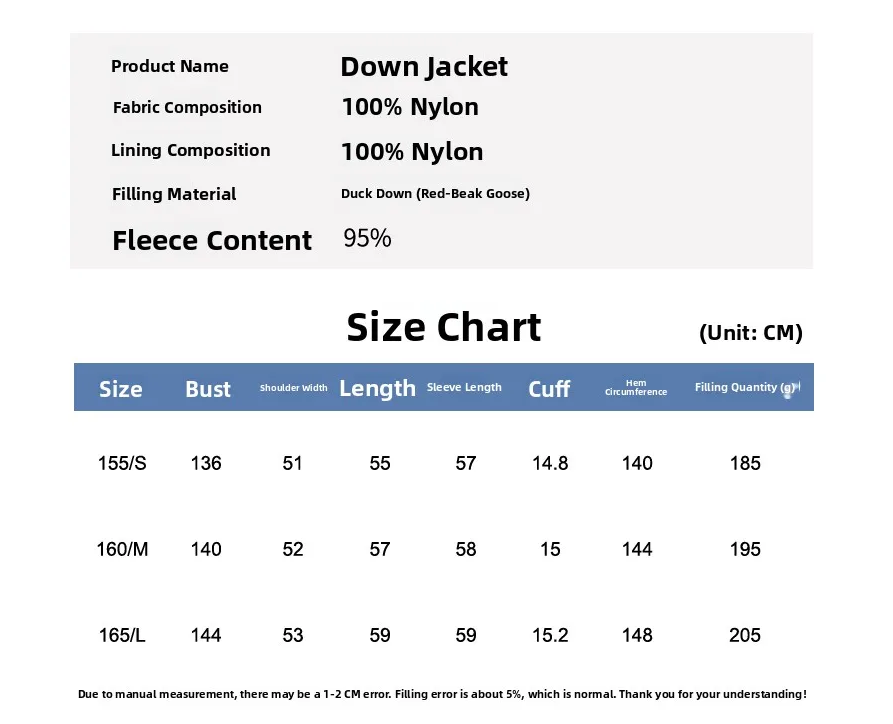
Task: Select the "Bust" column header
Action: [208, 389]
